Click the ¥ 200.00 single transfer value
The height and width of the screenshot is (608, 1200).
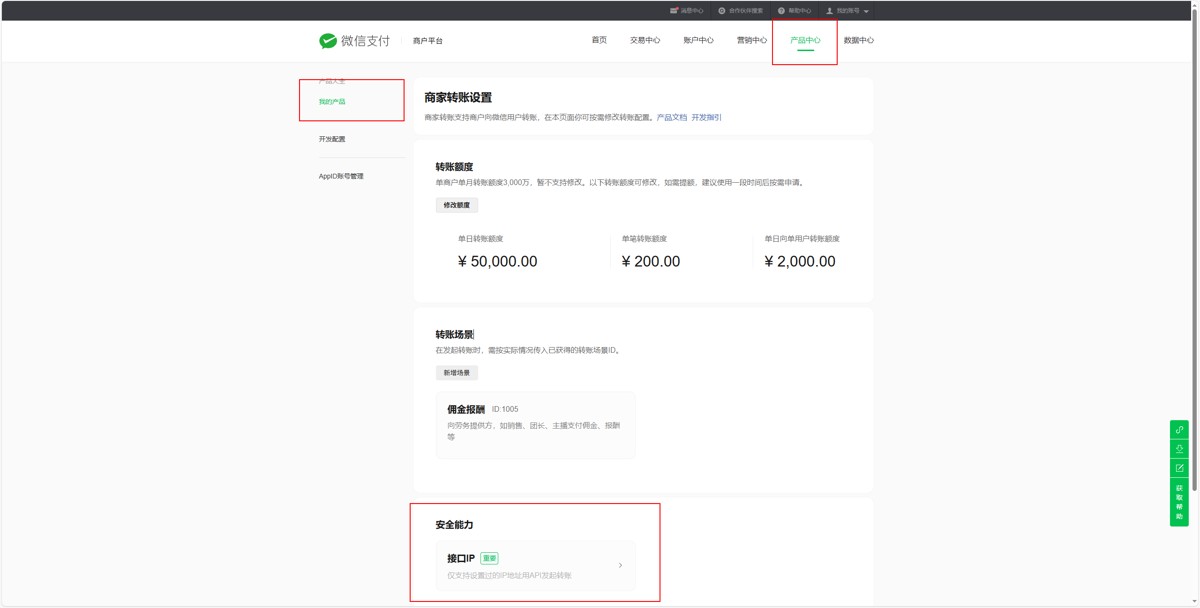[x=651, y=261]
